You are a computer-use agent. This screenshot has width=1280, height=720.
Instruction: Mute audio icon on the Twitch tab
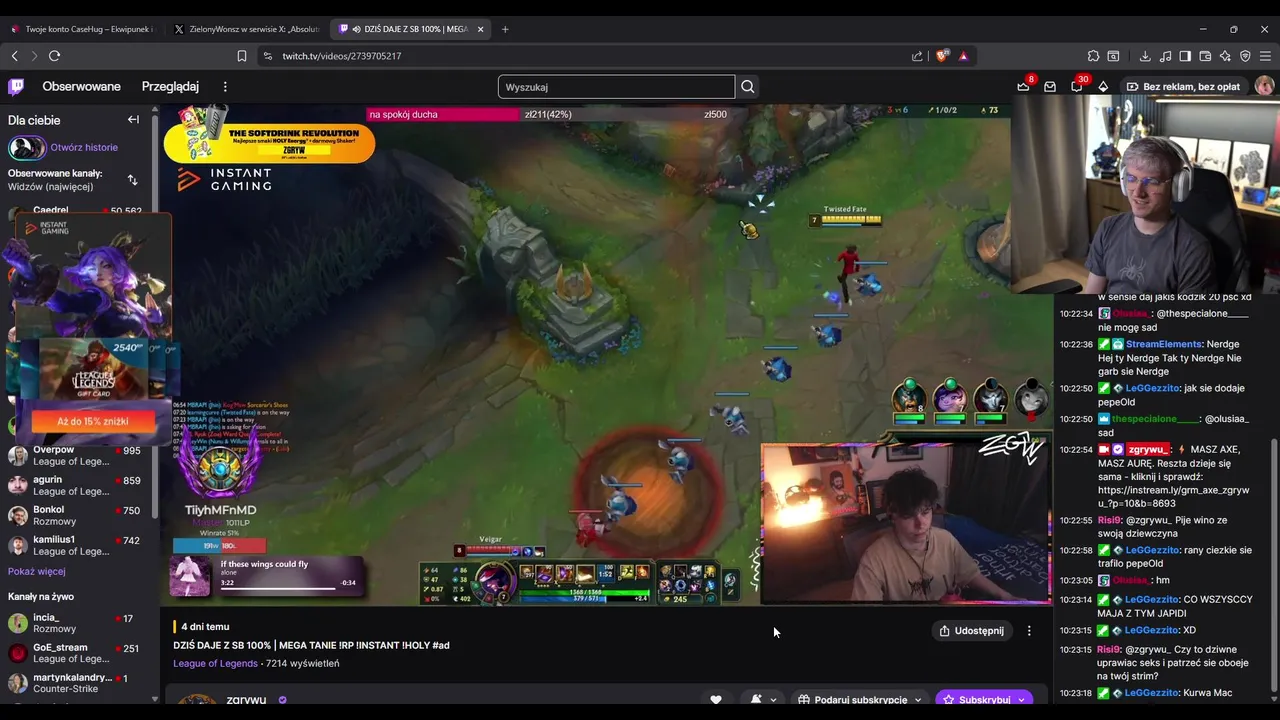(x=357, y=29)
